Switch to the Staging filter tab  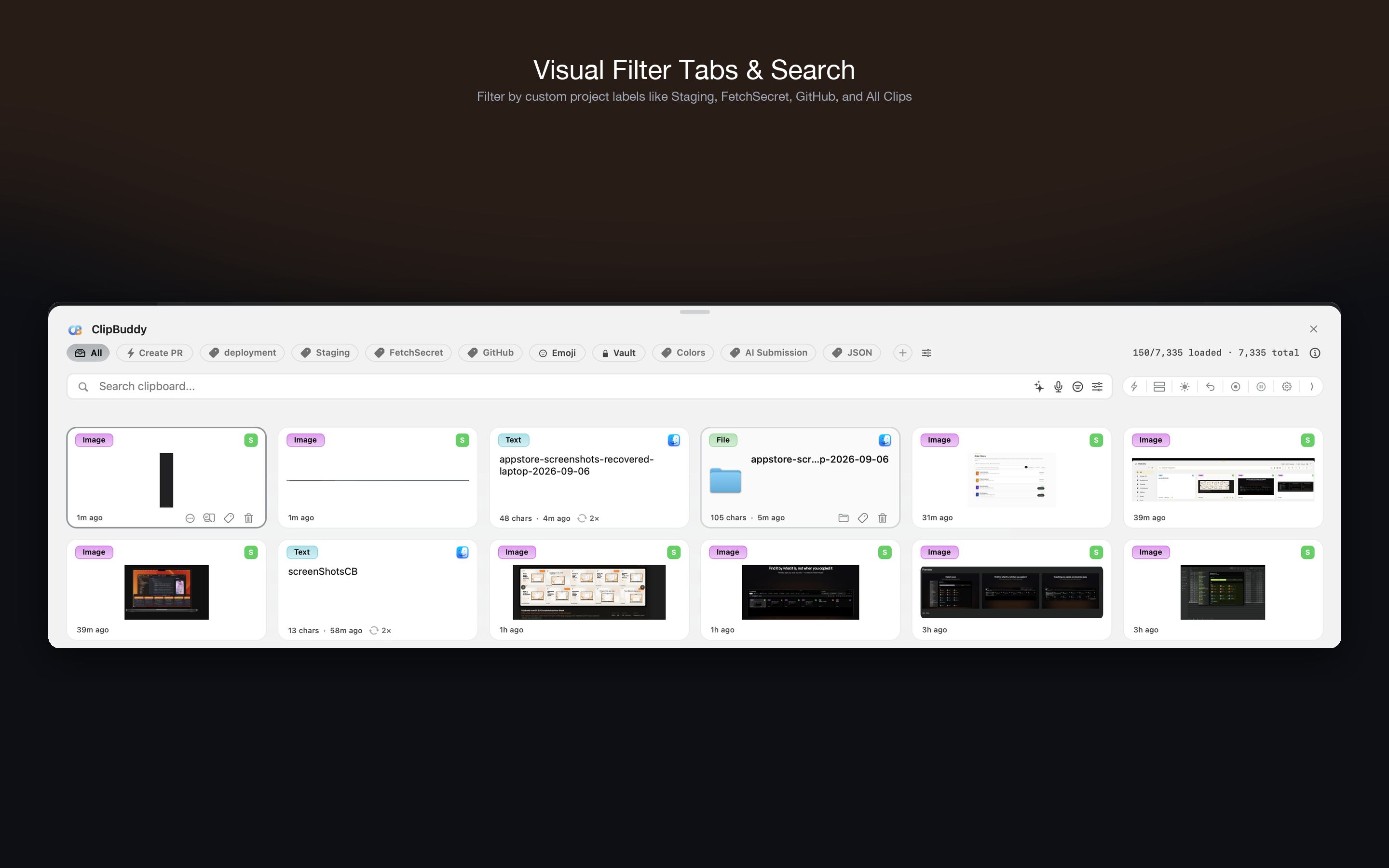click(325, 353)
